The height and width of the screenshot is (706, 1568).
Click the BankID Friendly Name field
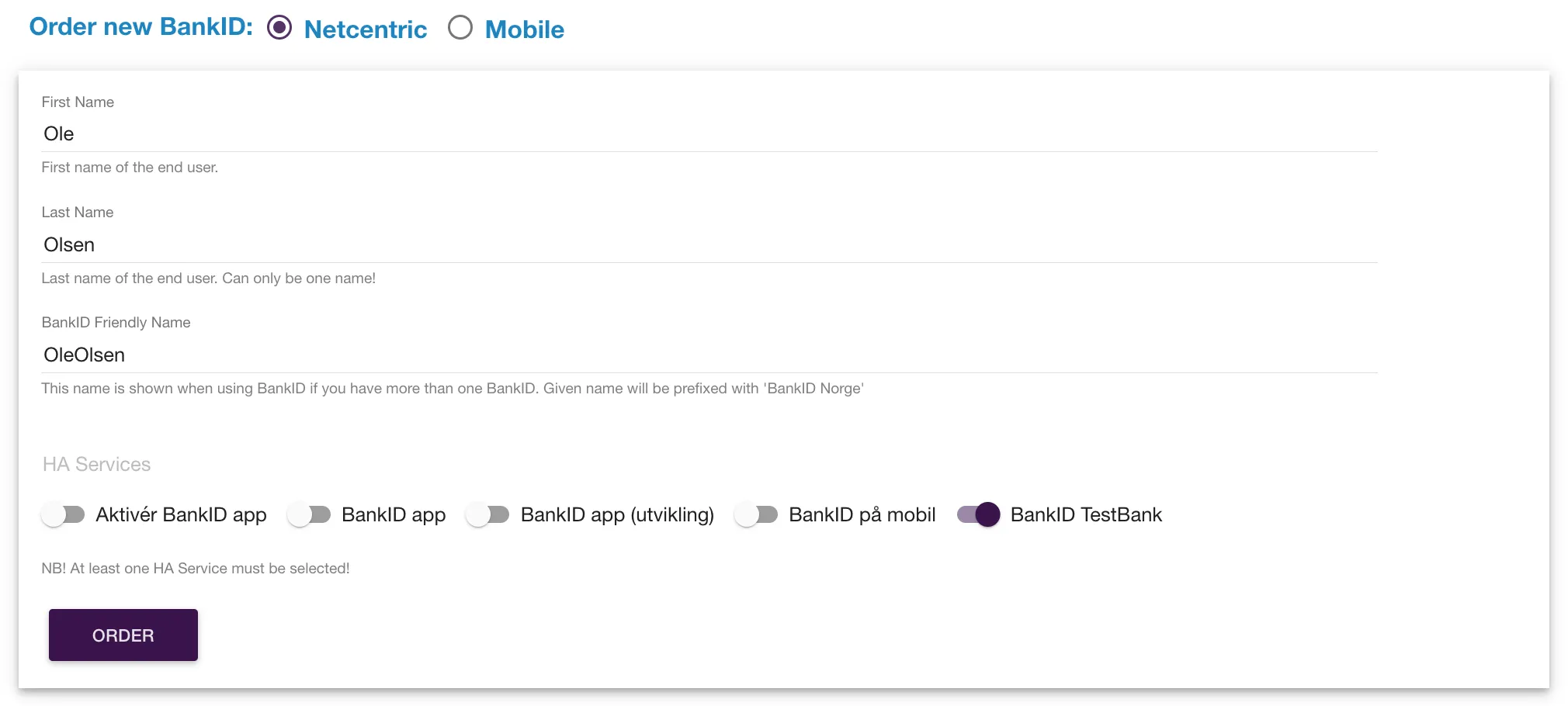(709, 355)
